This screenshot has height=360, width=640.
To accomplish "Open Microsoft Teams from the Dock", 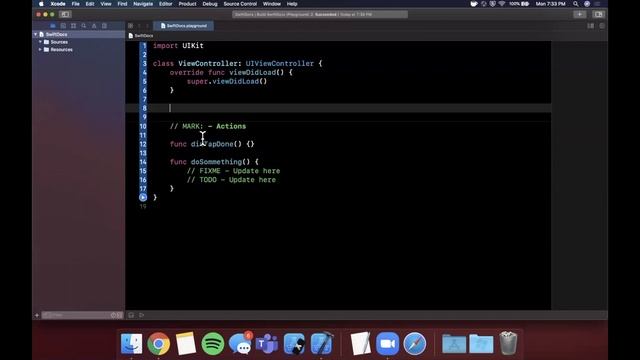I will coord(267,343).
